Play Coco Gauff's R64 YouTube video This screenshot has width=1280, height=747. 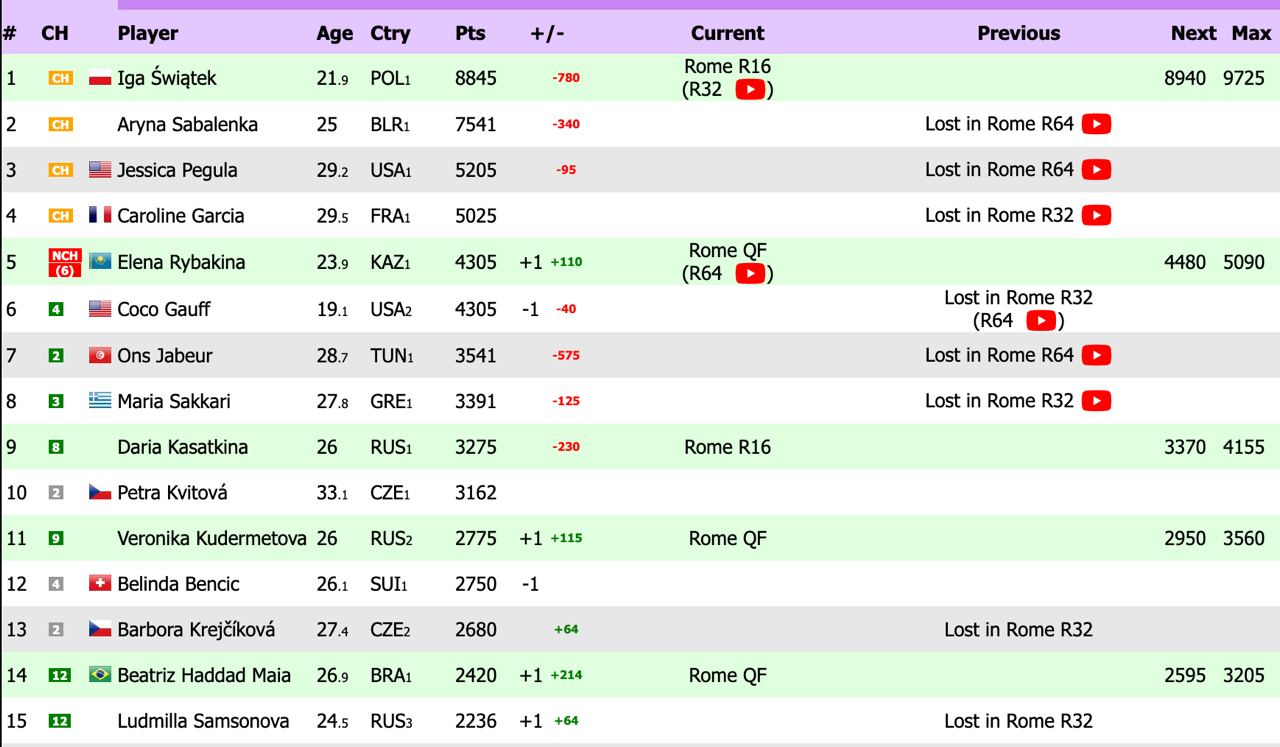click(1041, 320)
